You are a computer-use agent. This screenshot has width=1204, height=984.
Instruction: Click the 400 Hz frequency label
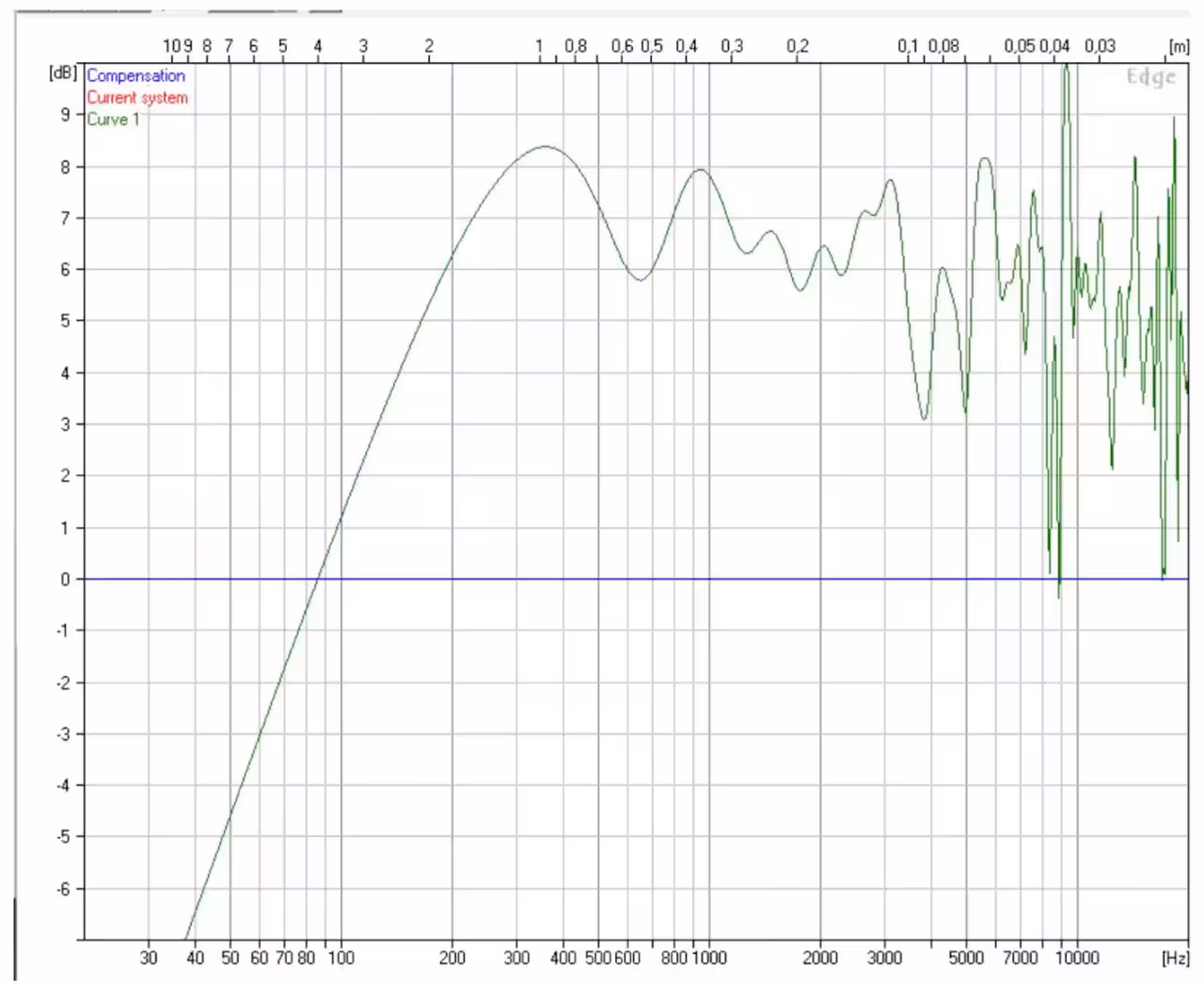tap(563, 958)
